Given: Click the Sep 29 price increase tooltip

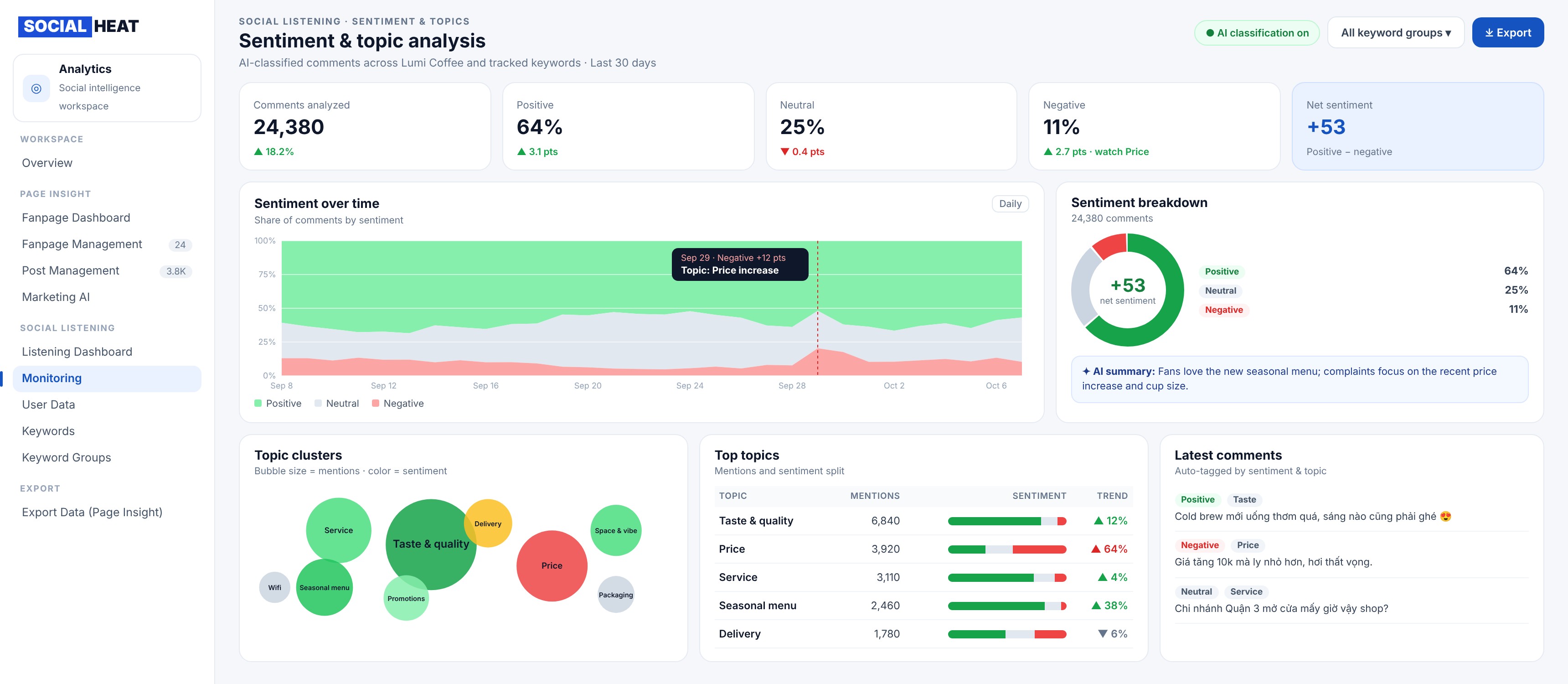Looking at the screenshot, I should click(740, 264).
